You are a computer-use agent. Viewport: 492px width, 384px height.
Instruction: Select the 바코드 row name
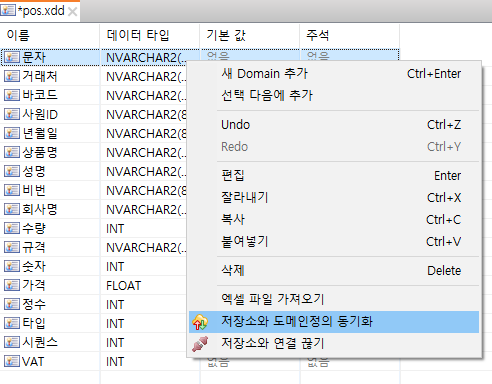40,95
